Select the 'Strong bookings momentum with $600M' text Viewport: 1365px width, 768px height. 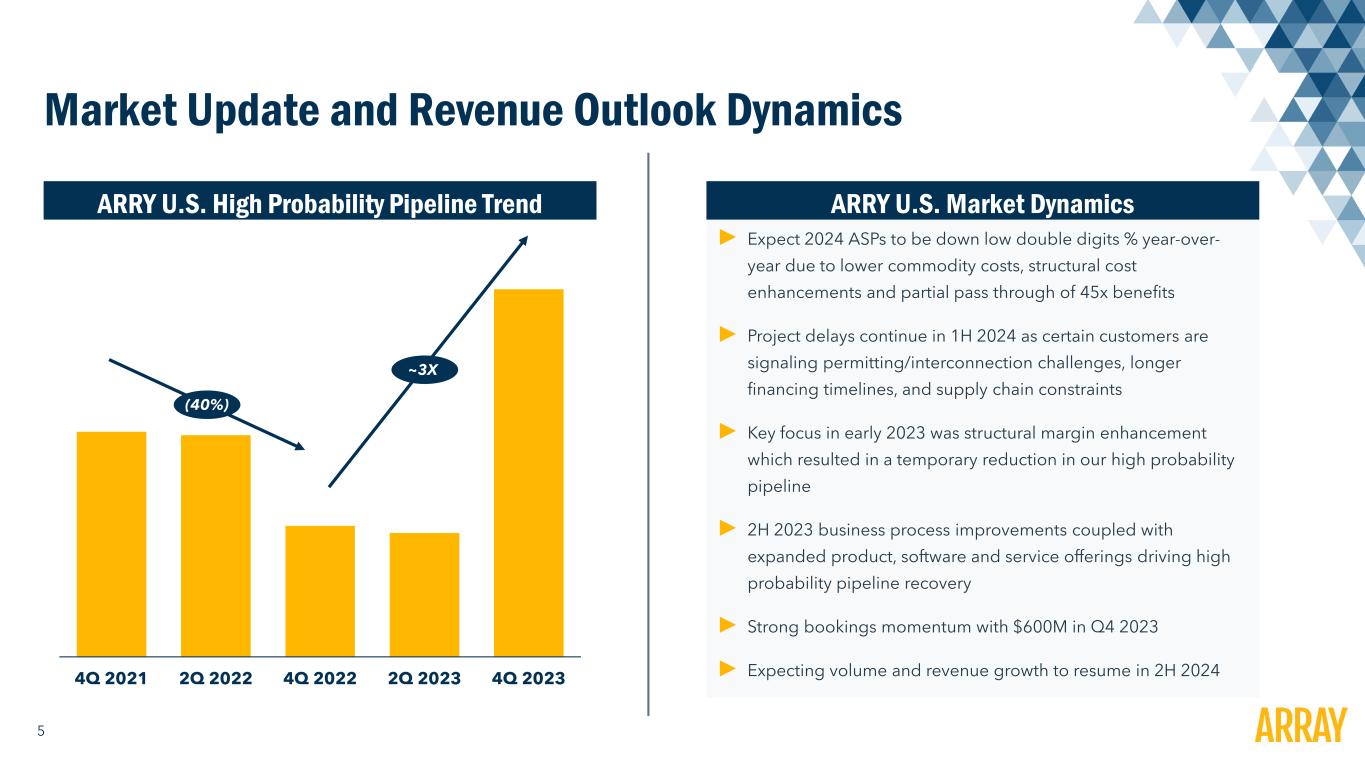tap(953, 627)
